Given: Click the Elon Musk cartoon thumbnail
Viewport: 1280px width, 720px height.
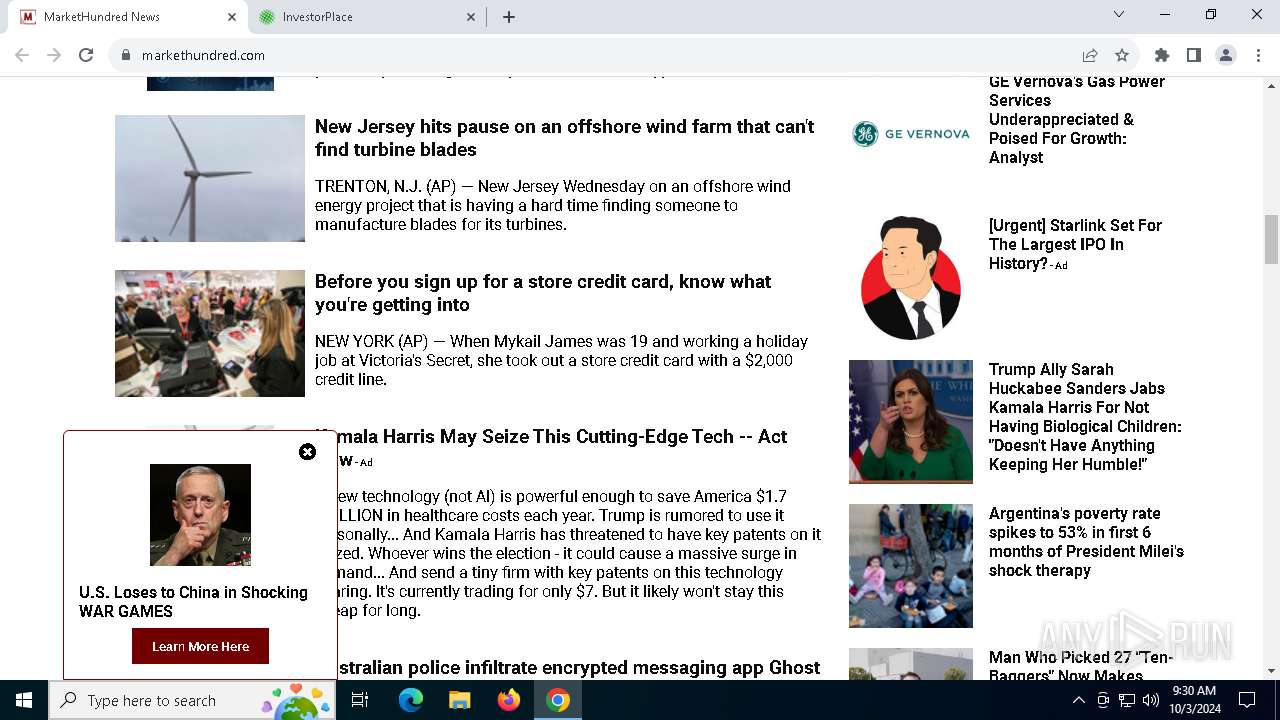Looking at the screenshot, I should [x=911, y=278].
